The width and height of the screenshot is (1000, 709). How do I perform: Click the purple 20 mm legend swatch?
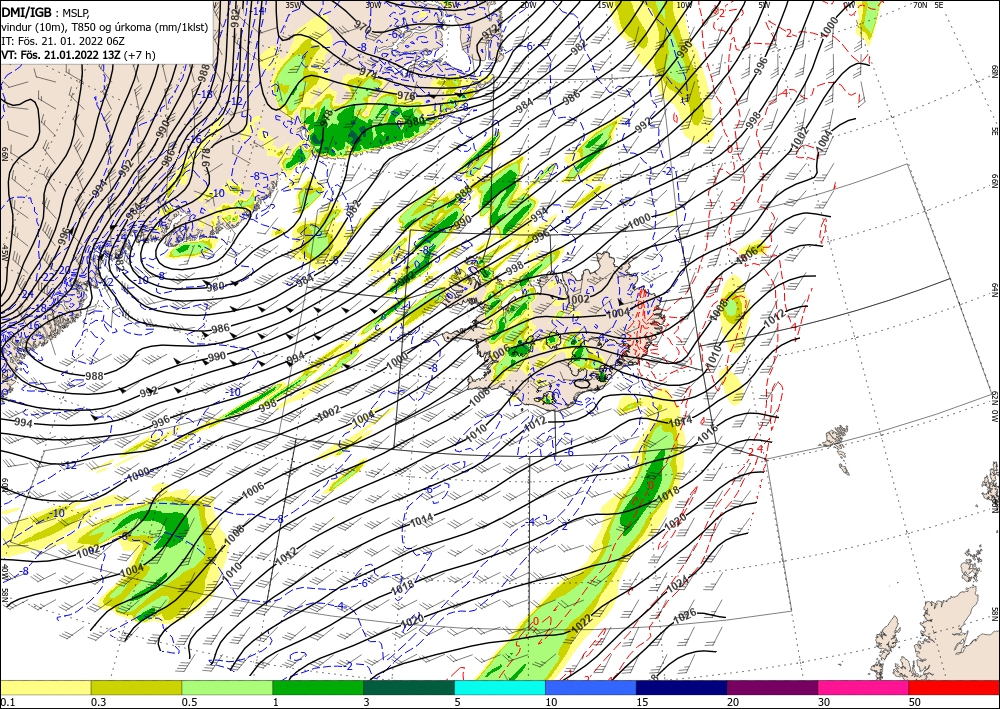point(772,687)
